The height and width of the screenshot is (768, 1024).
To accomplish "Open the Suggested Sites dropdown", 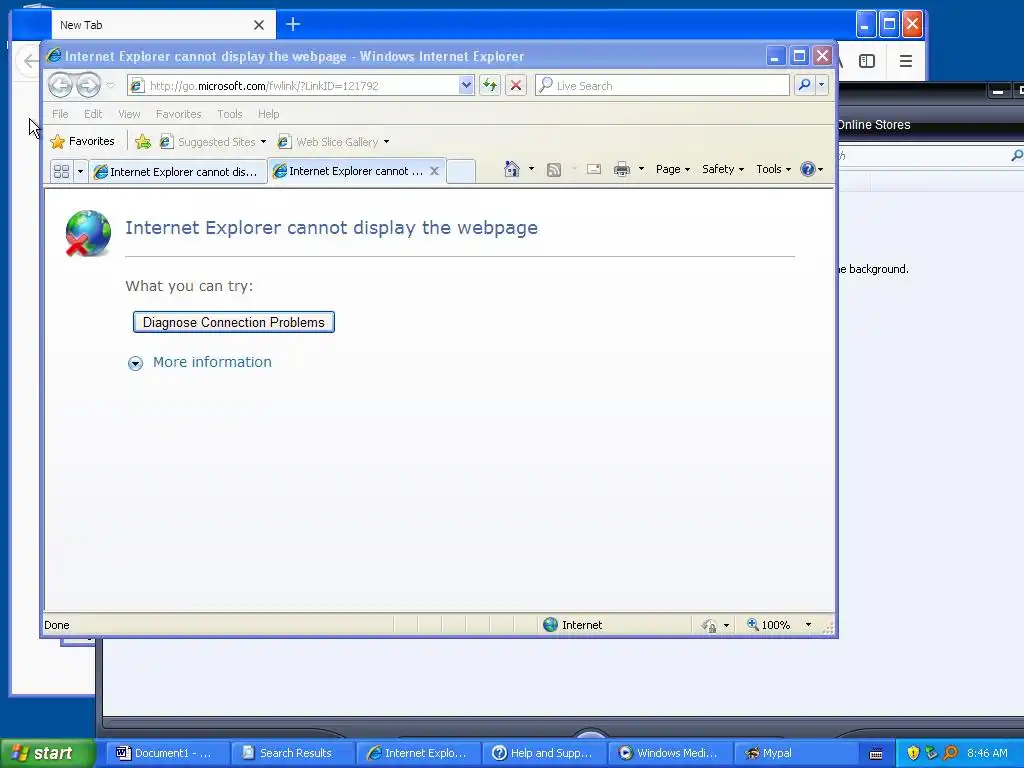I will 214,142.
